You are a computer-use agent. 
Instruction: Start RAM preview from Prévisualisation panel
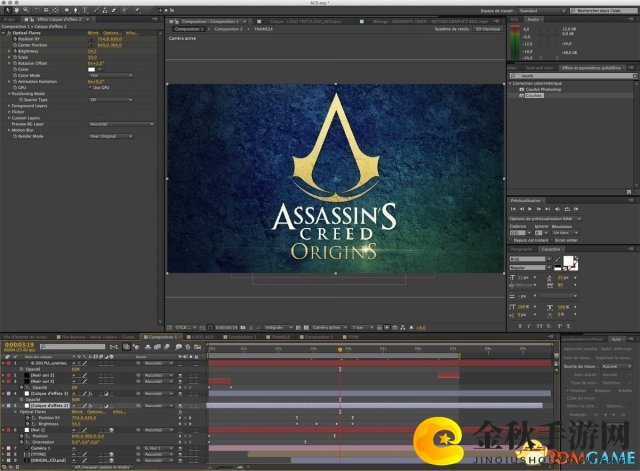tap(576, 209)
